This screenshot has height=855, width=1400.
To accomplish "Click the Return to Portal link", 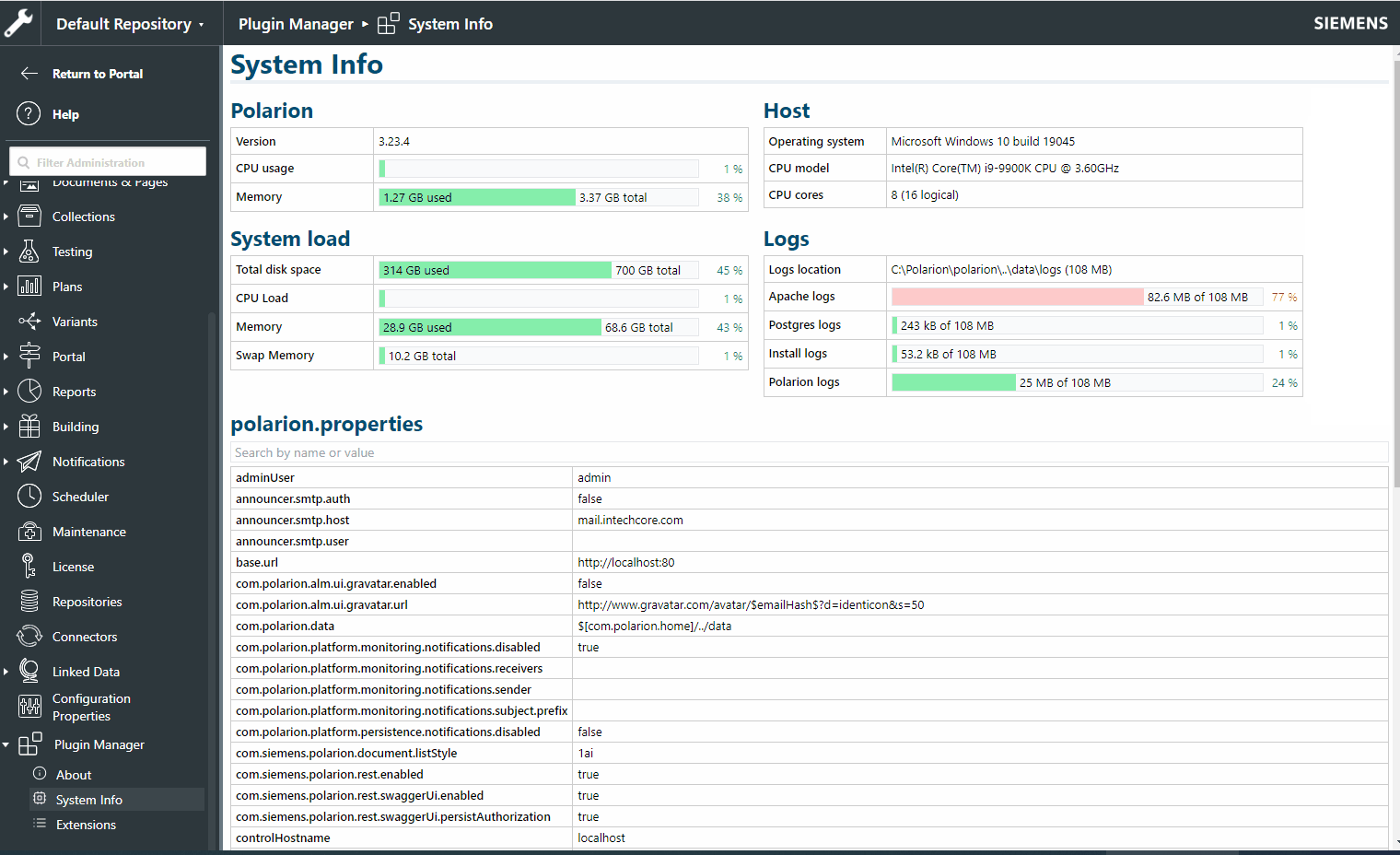I will [x=98, y=74].
